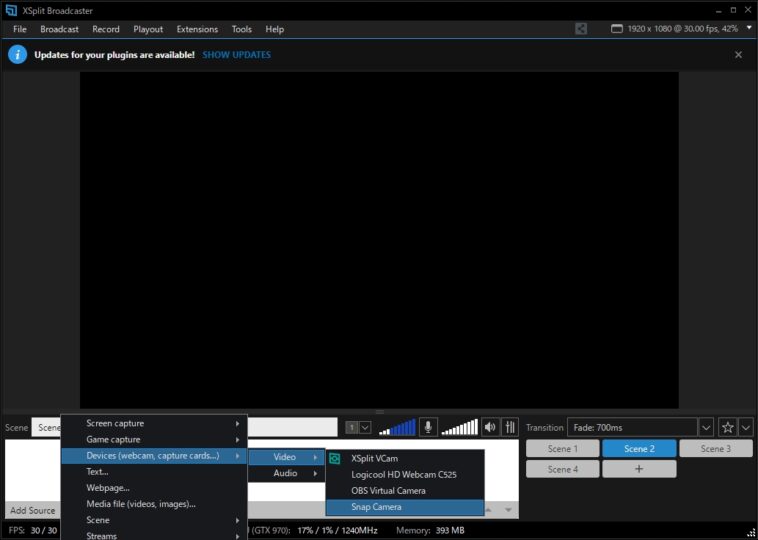The width and height of the screenshot is (758, 540).
Task: Click the star favorite transitions icon
Action: coord(728,427)
